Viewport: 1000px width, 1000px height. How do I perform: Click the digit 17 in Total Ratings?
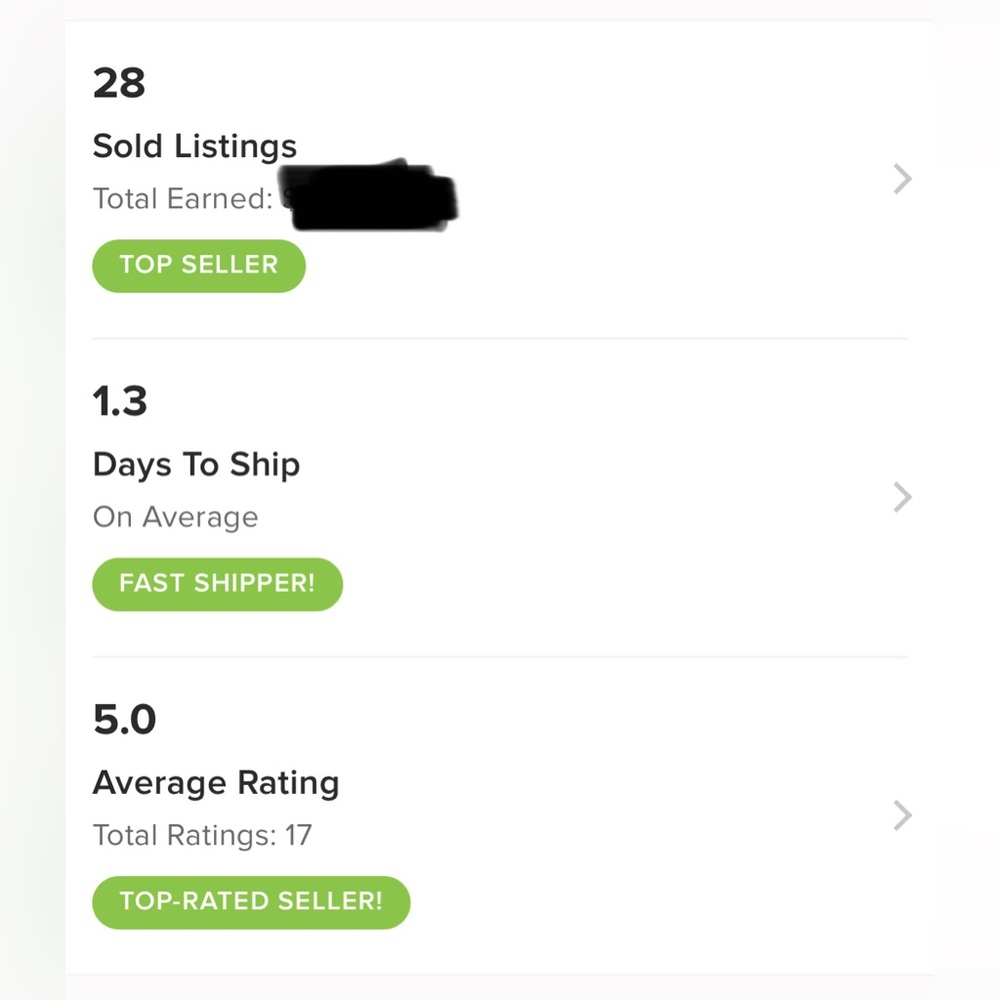click(298, 835)
